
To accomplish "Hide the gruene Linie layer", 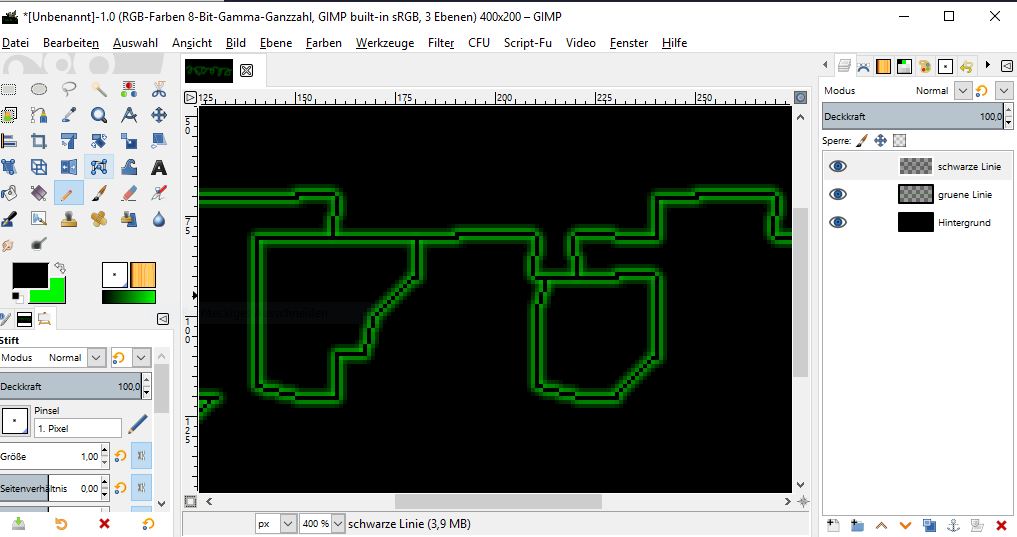I will click(838, 194).
